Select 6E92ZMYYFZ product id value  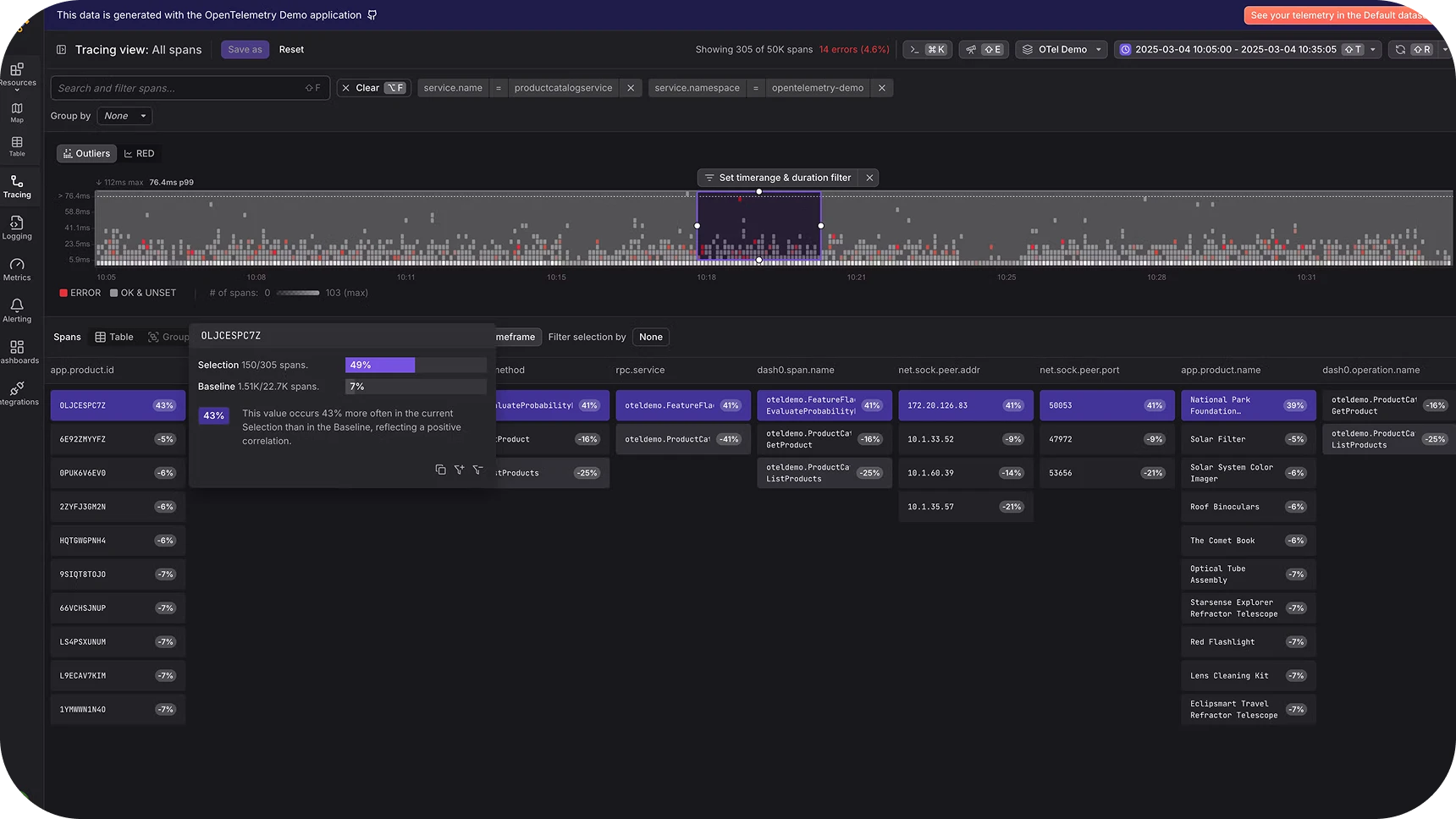pos(118,439)
